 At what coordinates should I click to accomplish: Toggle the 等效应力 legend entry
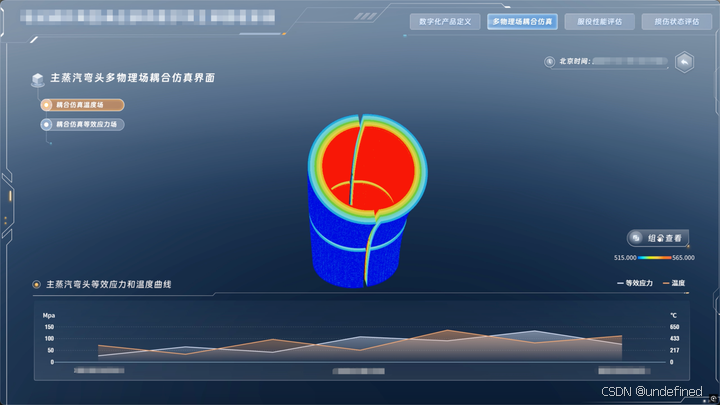pos(635,283)
